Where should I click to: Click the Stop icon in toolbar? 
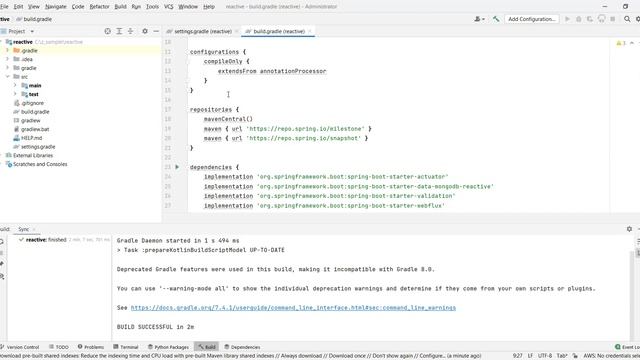tap(613, 19)
